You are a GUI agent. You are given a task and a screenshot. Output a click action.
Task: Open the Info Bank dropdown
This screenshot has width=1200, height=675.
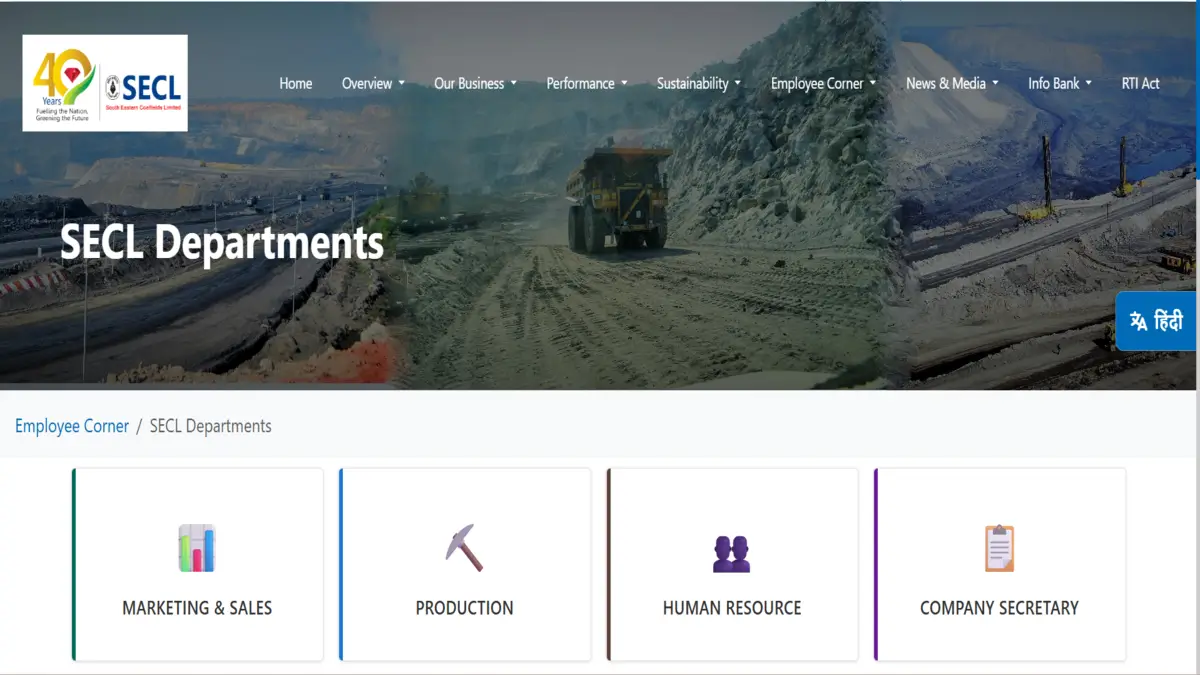click(x=1060, y=84)
